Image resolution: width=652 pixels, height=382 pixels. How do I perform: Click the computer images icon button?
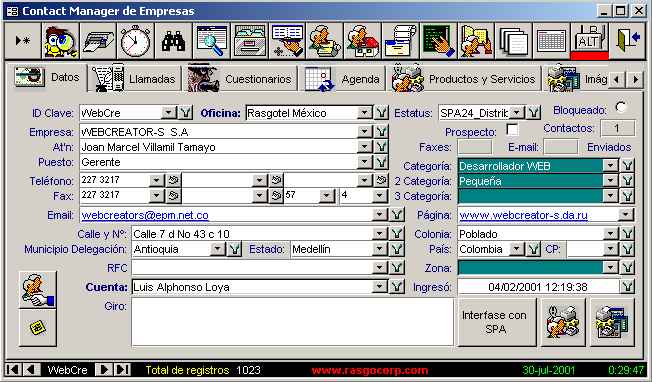[x=612, y=322]
